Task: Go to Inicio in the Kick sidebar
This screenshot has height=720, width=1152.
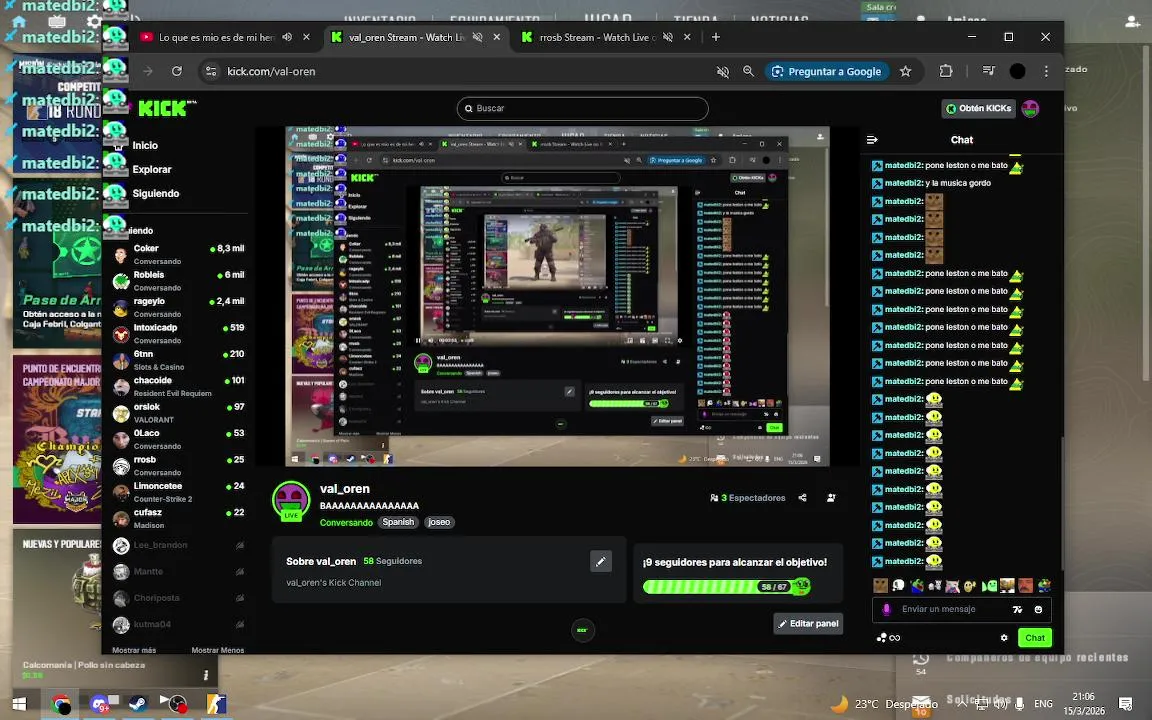Action: (x=145, y=145)
